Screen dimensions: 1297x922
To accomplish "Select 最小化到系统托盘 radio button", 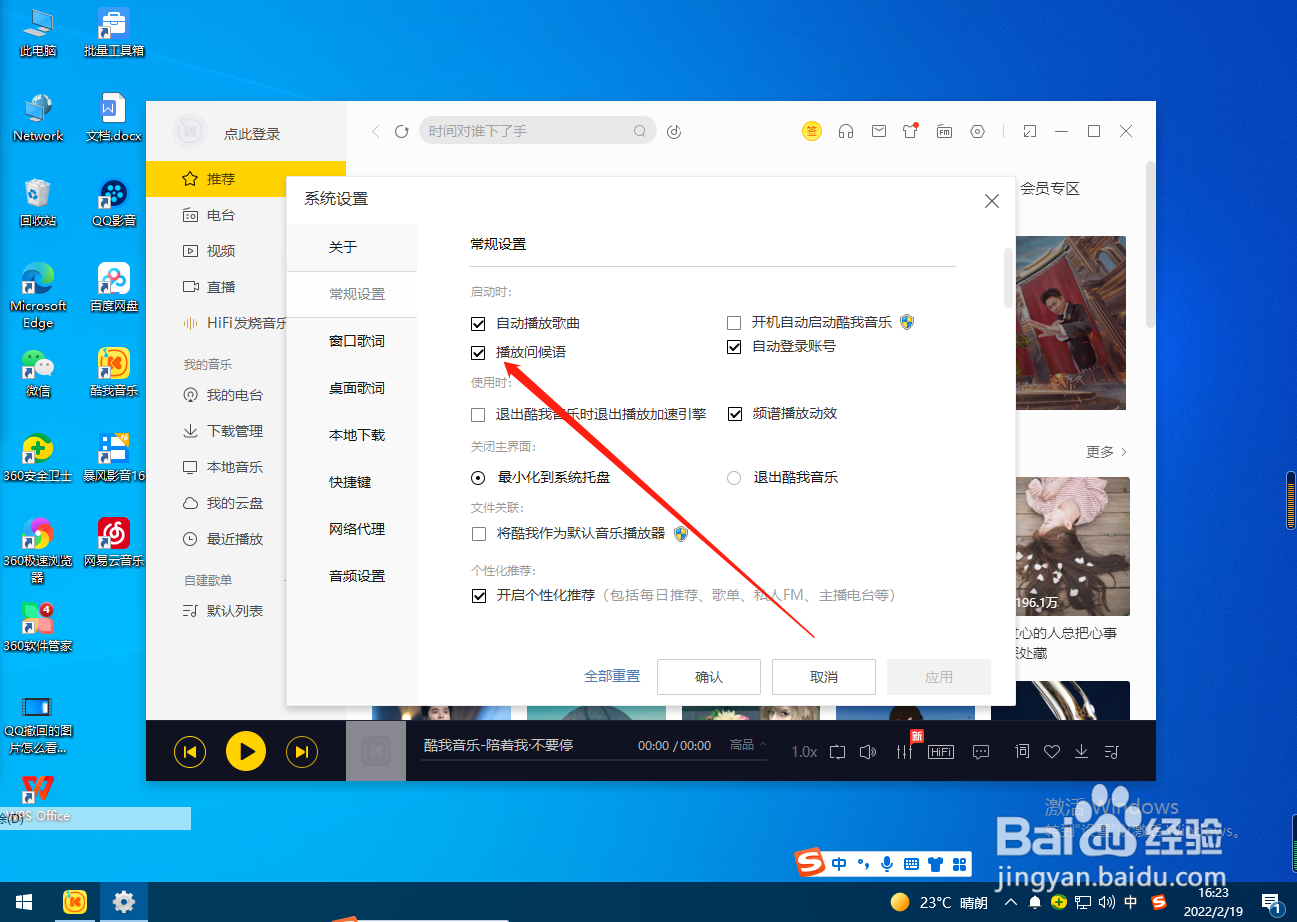I will tap(478, 477).
